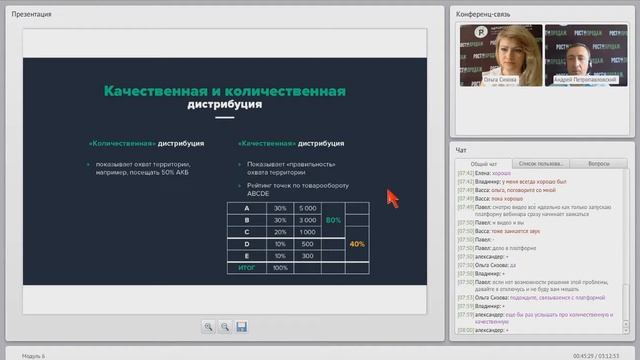
Task: Click message подождите, связываемся с платформой
Action: (x=557, y=298)
